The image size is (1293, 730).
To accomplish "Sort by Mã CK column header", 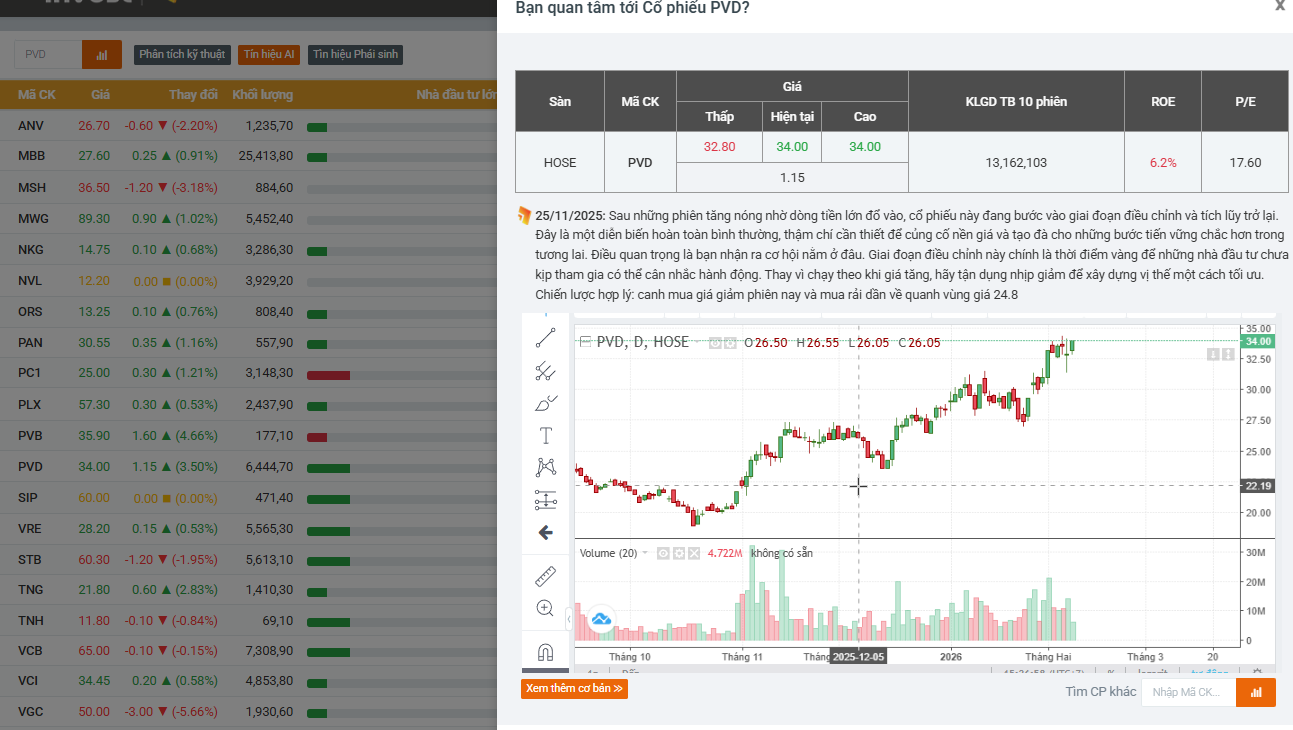I will coord(37,95).
